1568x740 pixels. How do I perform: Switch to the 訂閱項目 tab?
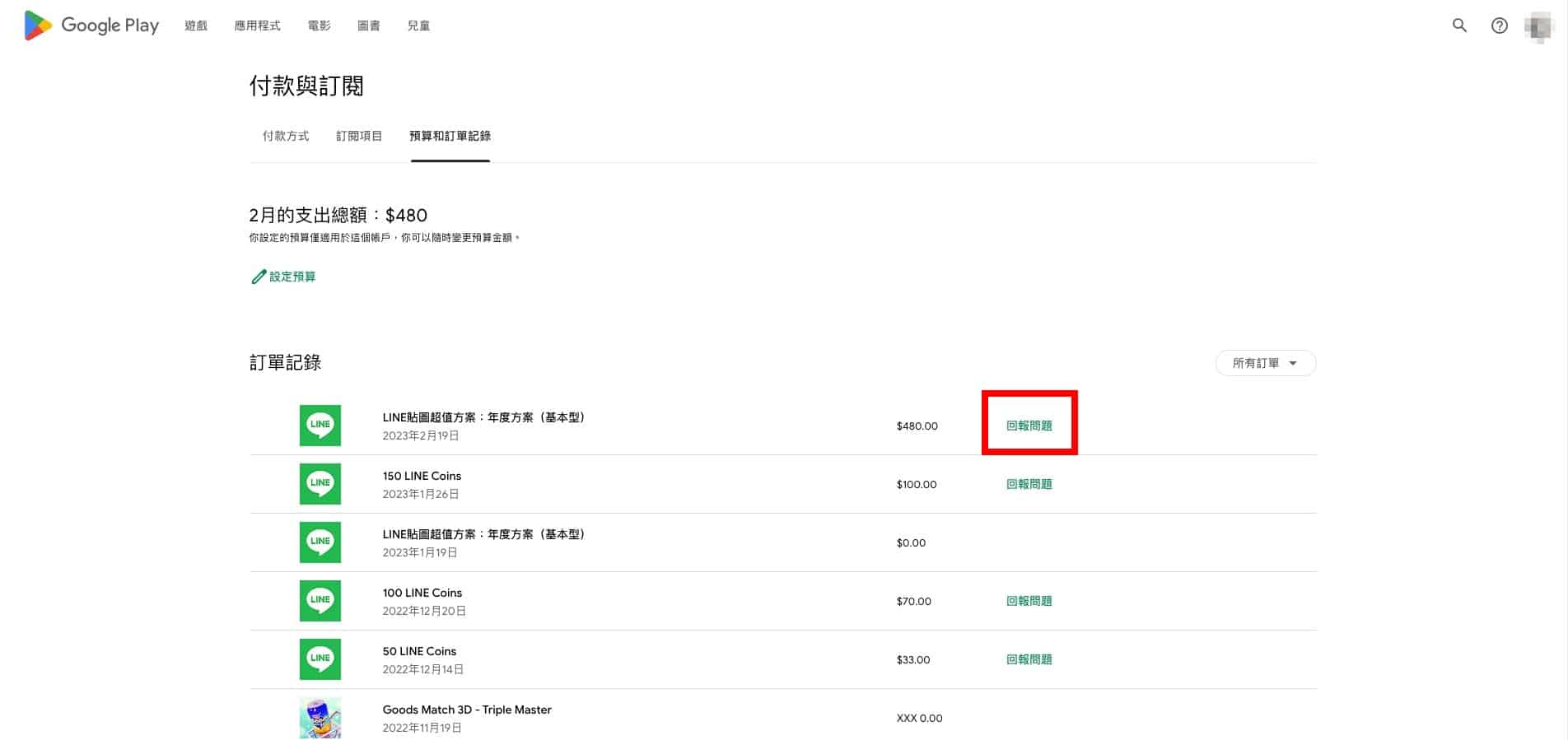tap(359, 136)
